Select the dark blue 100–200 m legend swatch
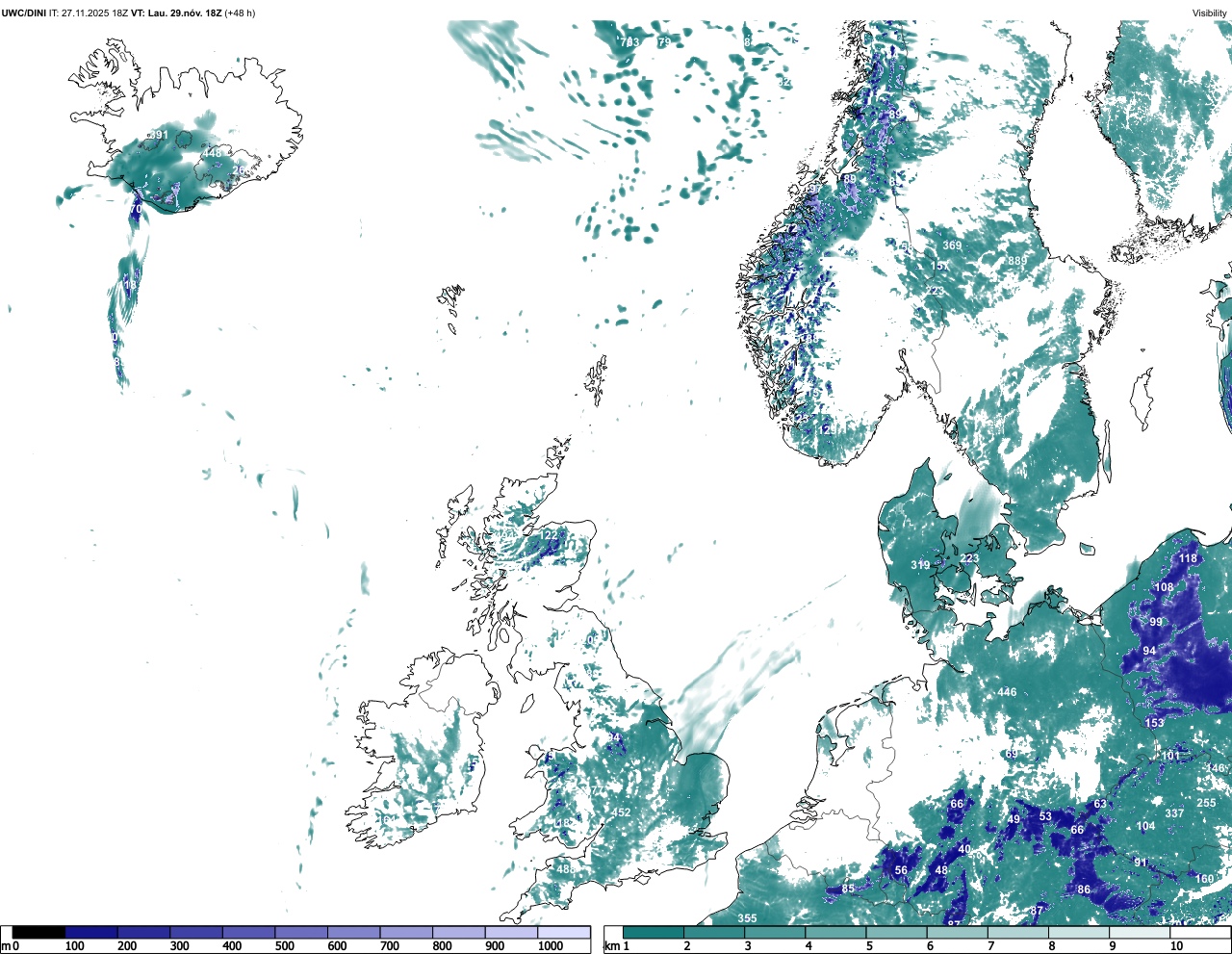 tap(91, 932)
